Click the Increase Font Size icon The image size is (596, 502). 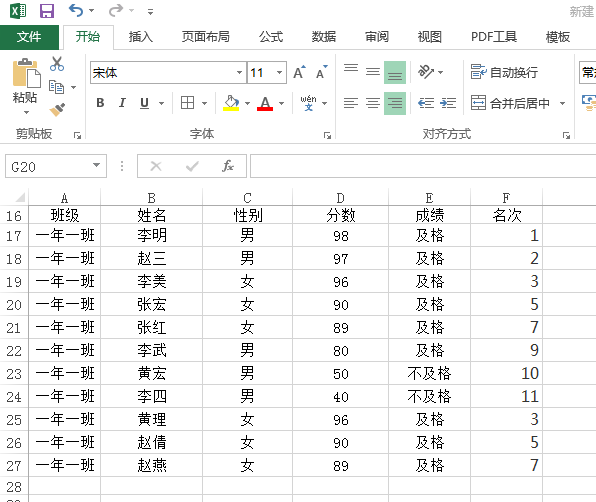[300, 72]
